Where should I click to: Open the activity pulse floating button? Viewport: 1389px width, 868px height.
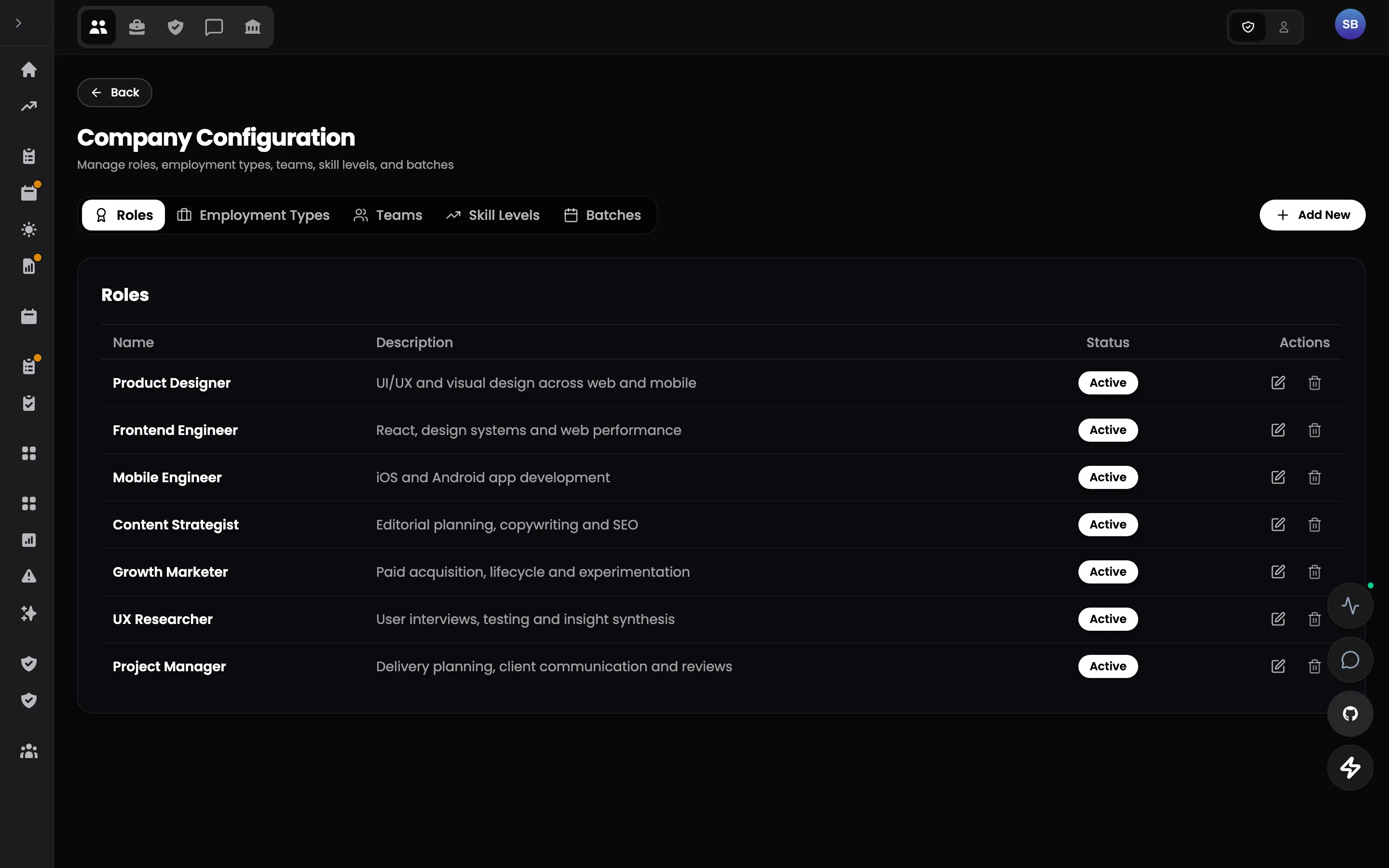click(1350, 606)
